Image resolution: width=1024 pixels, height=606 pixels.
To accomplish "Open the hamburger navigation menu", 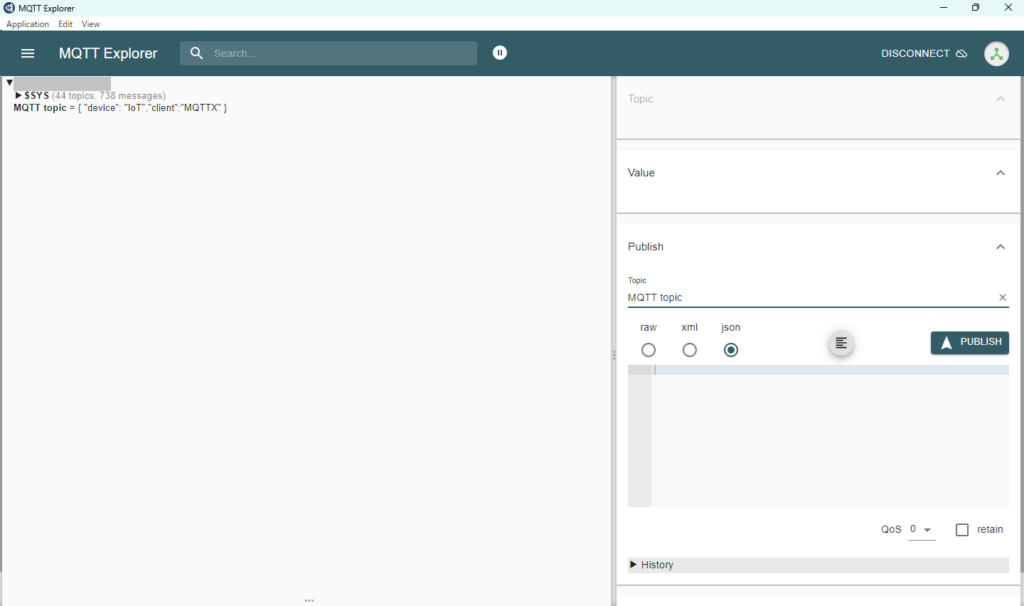I will point(28,53).
